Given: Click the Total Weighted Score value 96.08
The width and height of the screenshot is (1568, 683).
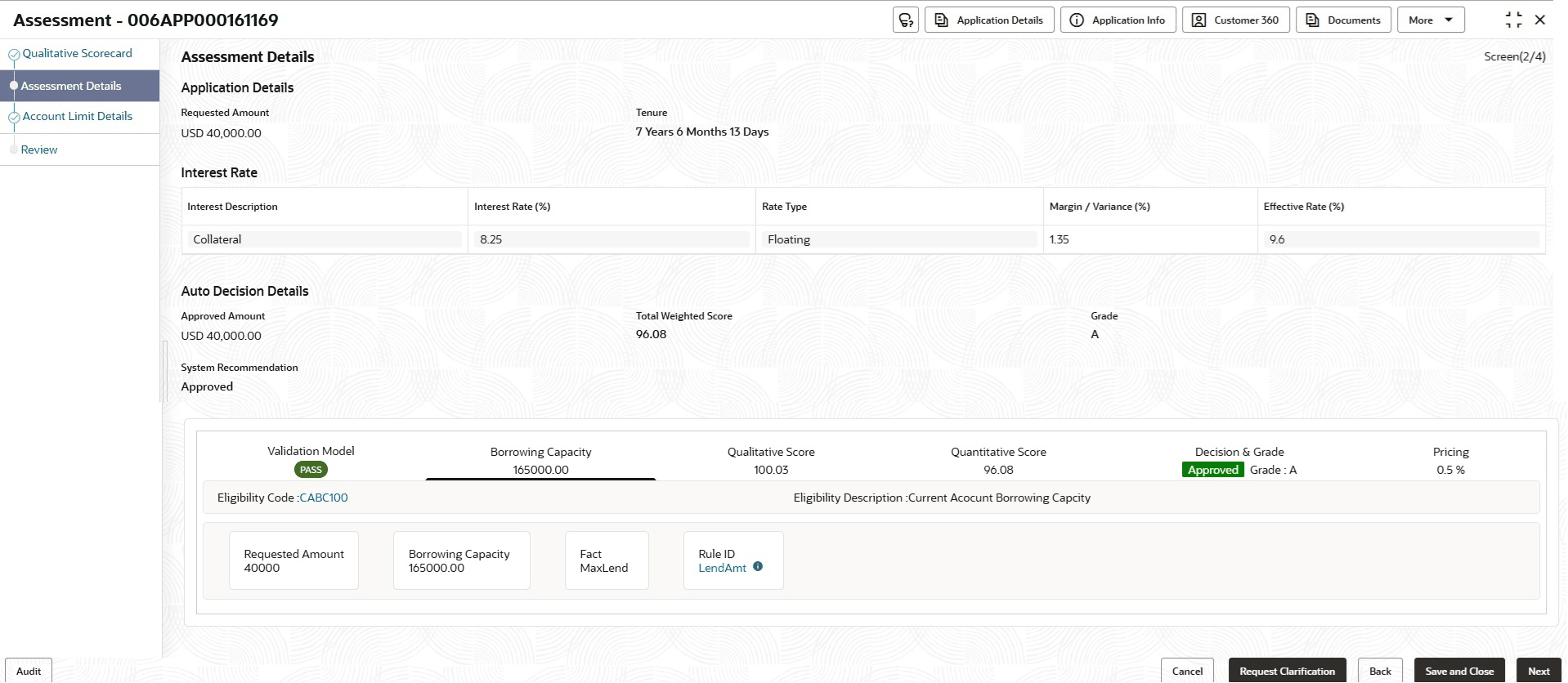Looking at the screenshot, I should [651, 334].
